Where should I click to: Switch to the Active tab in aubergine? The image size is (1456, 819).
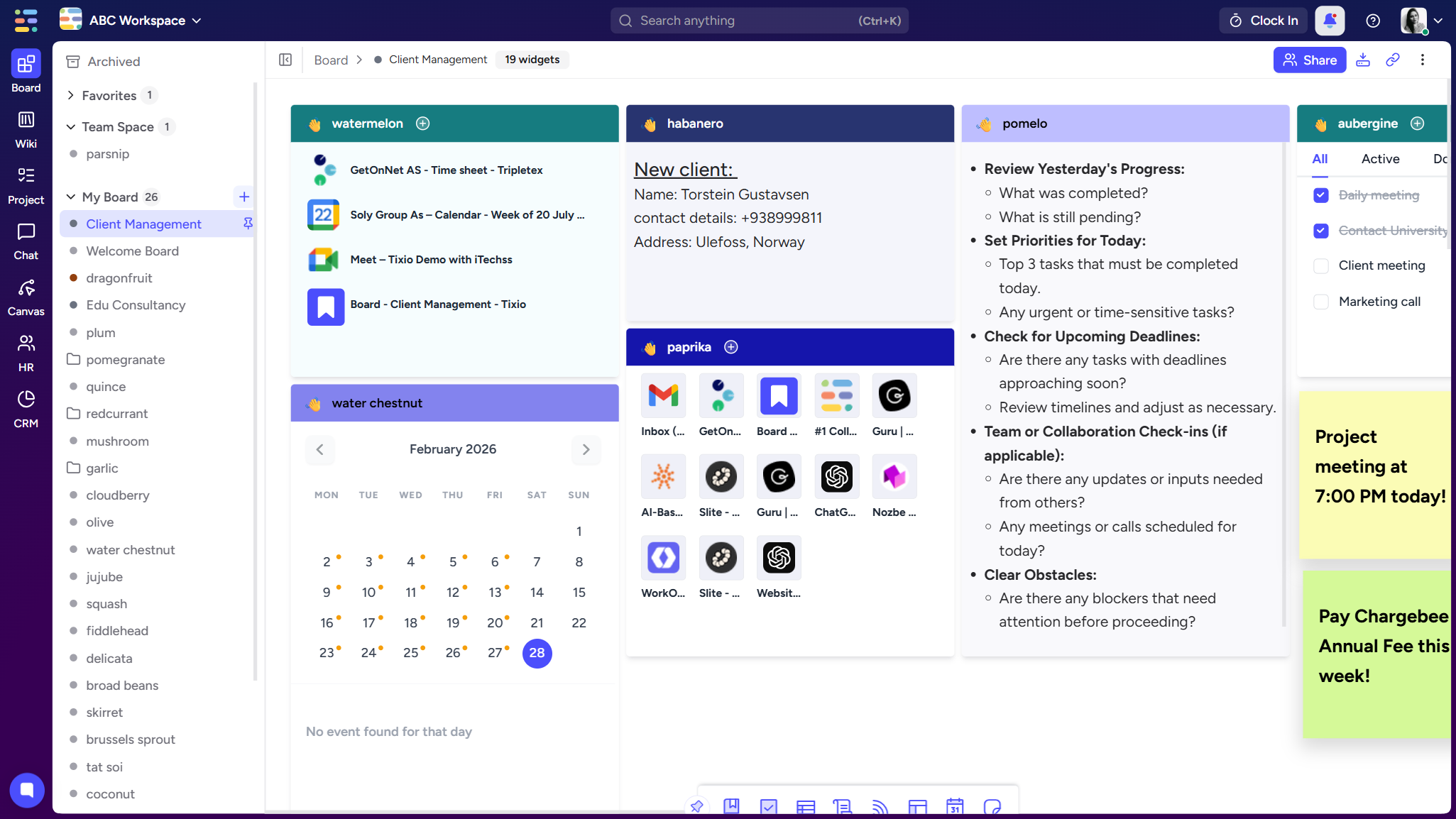click(x=1379, y=159)
